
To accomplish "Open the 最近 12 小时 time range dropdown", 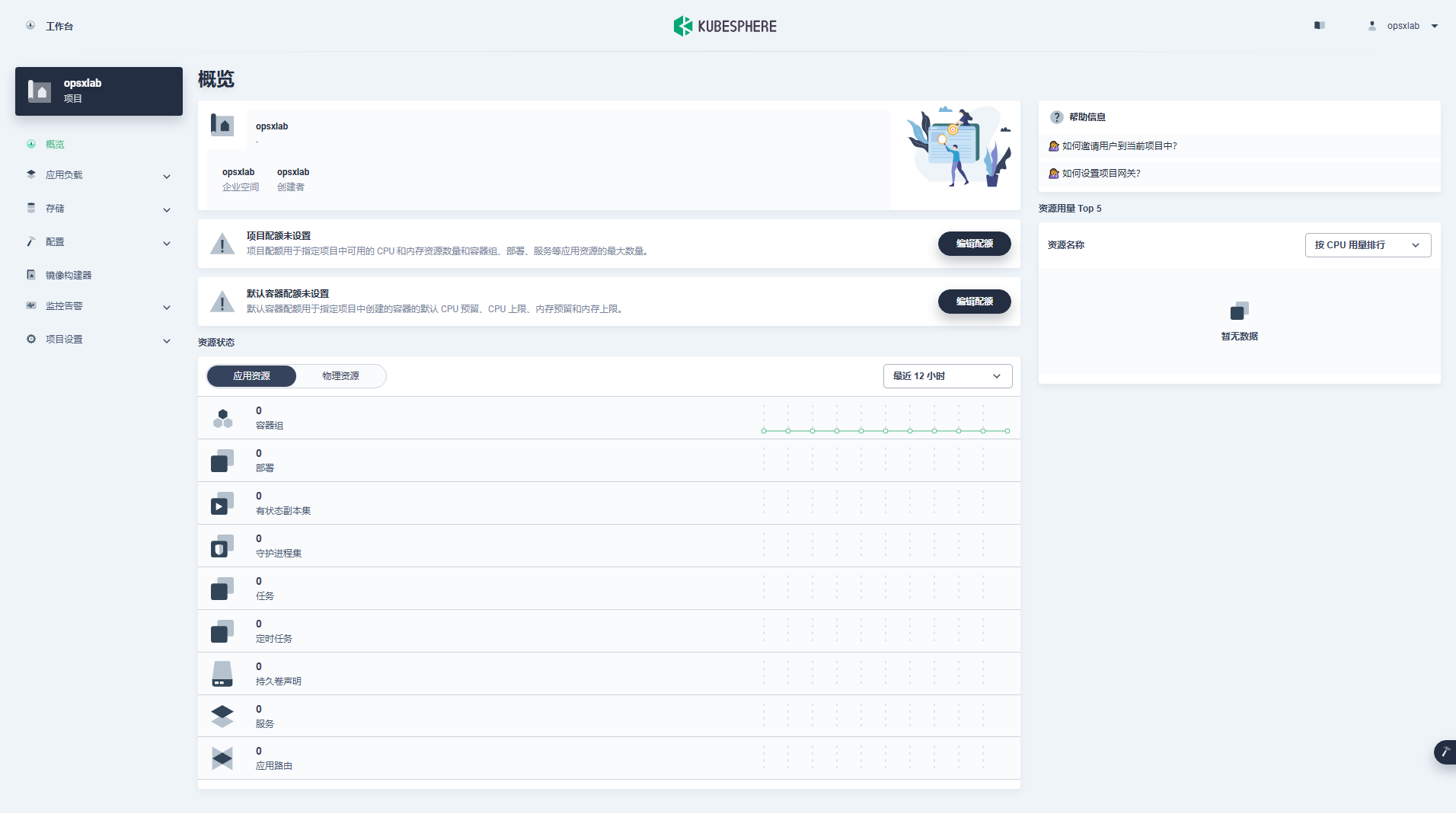I will point(947,376).
